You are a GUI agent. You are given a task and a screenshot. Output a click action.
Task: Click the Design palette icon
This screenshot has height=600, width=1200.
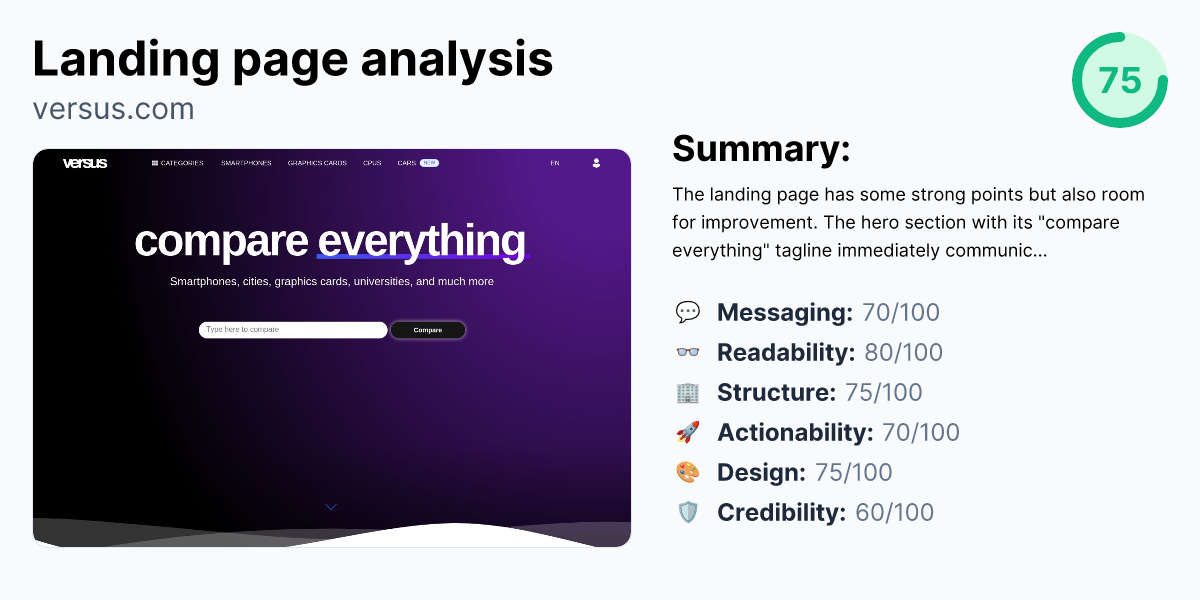(x=690, y=472)
